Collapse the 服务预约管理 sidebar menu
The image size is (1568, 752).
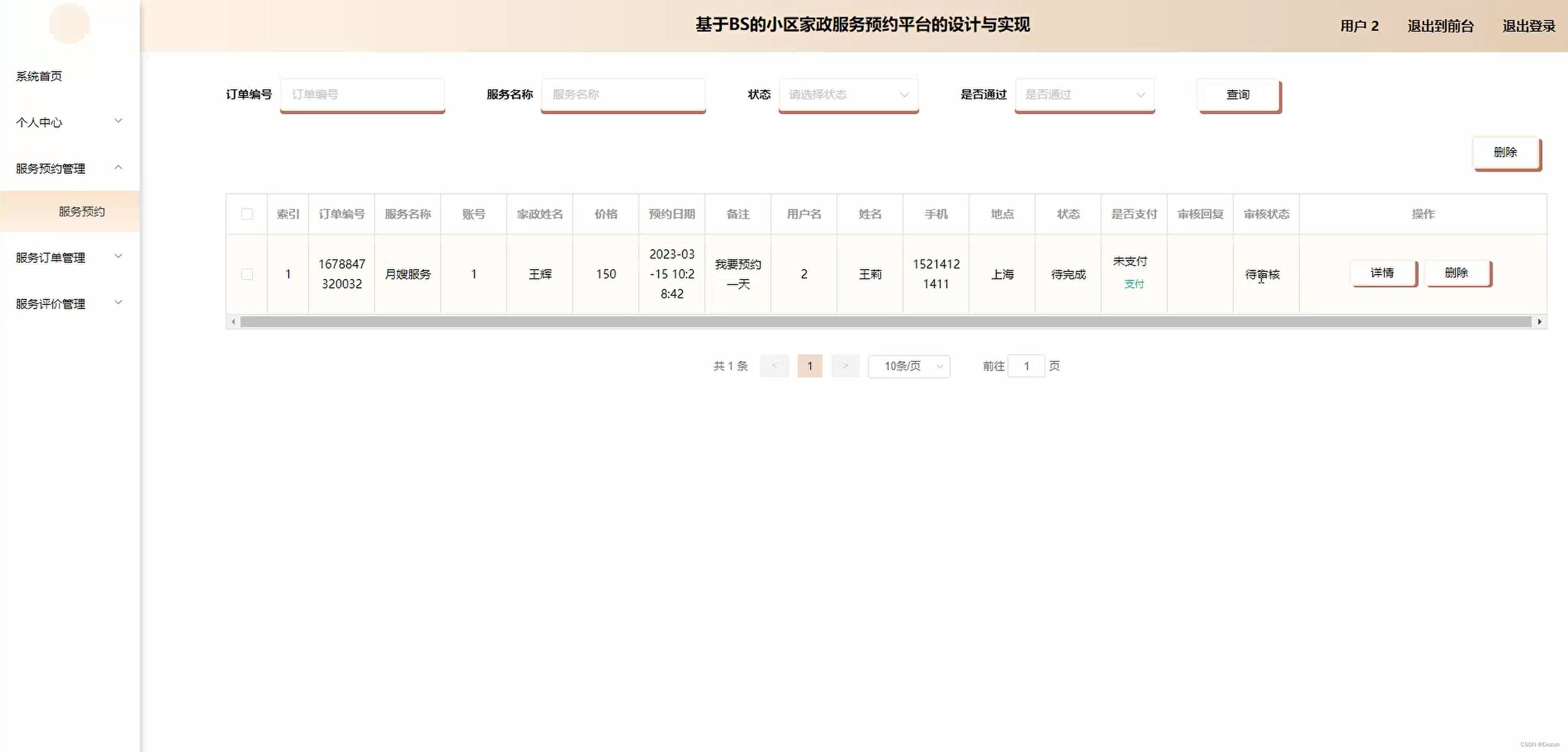coord(70,169)
